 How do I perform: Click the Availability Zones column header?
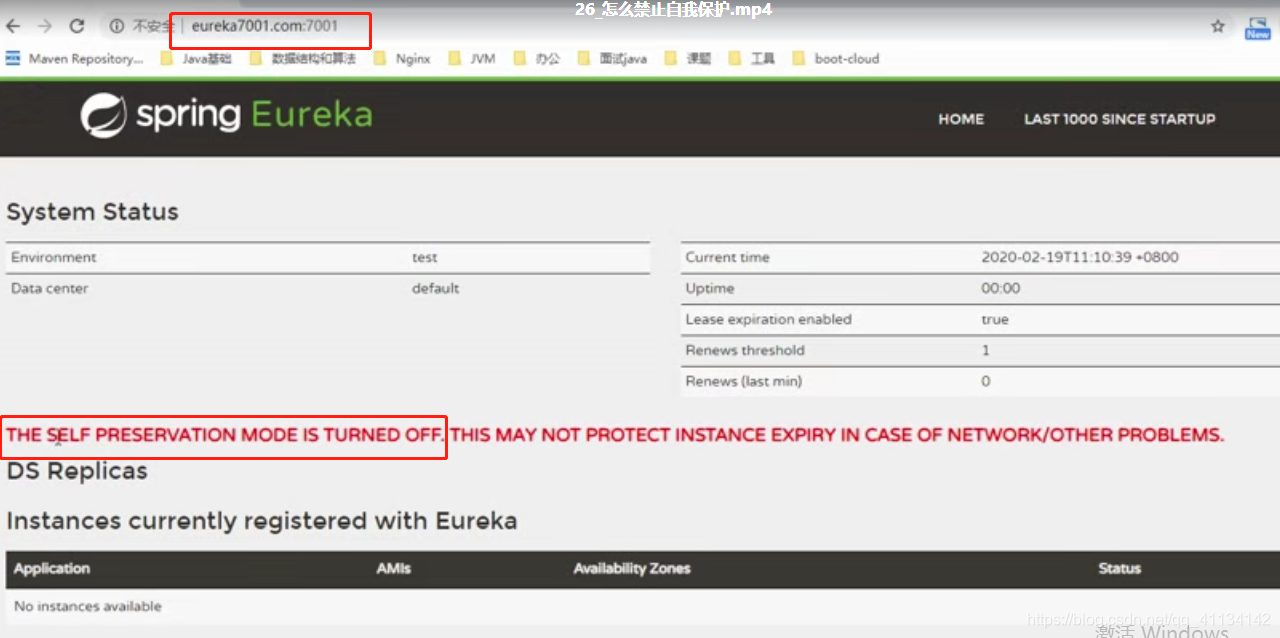tap(632, 568)
